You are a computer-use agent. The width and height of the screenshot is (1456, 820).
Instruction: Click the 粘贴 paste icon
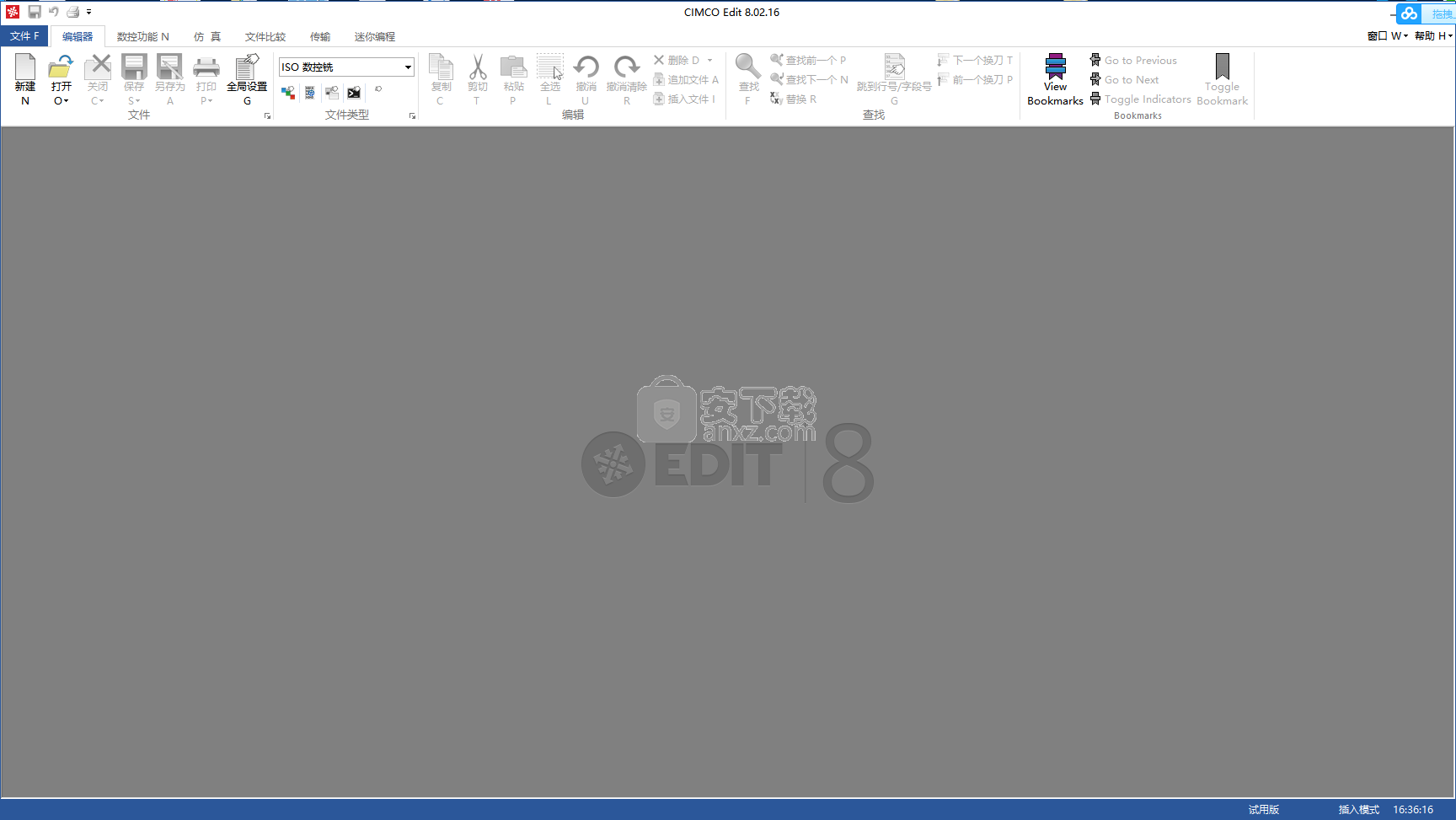click(x=513, y=67)
